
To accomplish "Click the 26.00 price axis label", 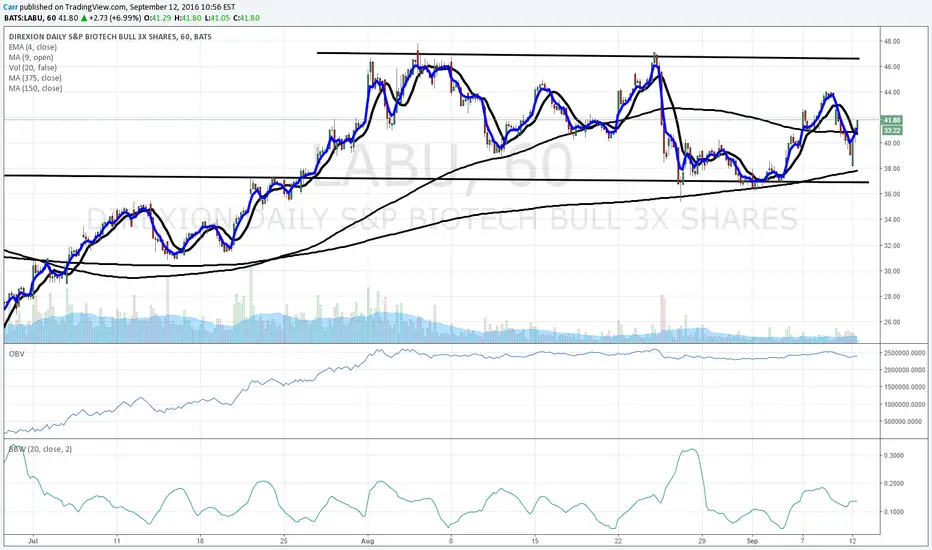I will (892, 322).
